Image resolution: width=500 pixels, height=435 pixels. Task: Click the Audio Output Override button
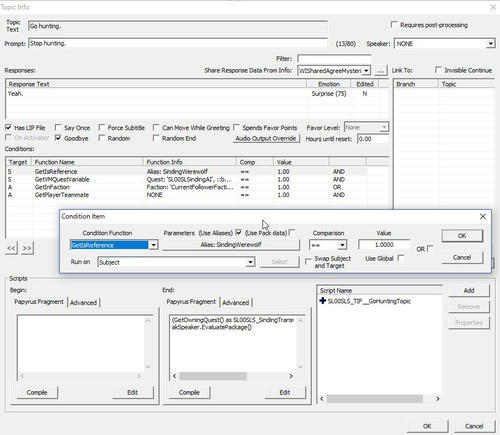266,138
